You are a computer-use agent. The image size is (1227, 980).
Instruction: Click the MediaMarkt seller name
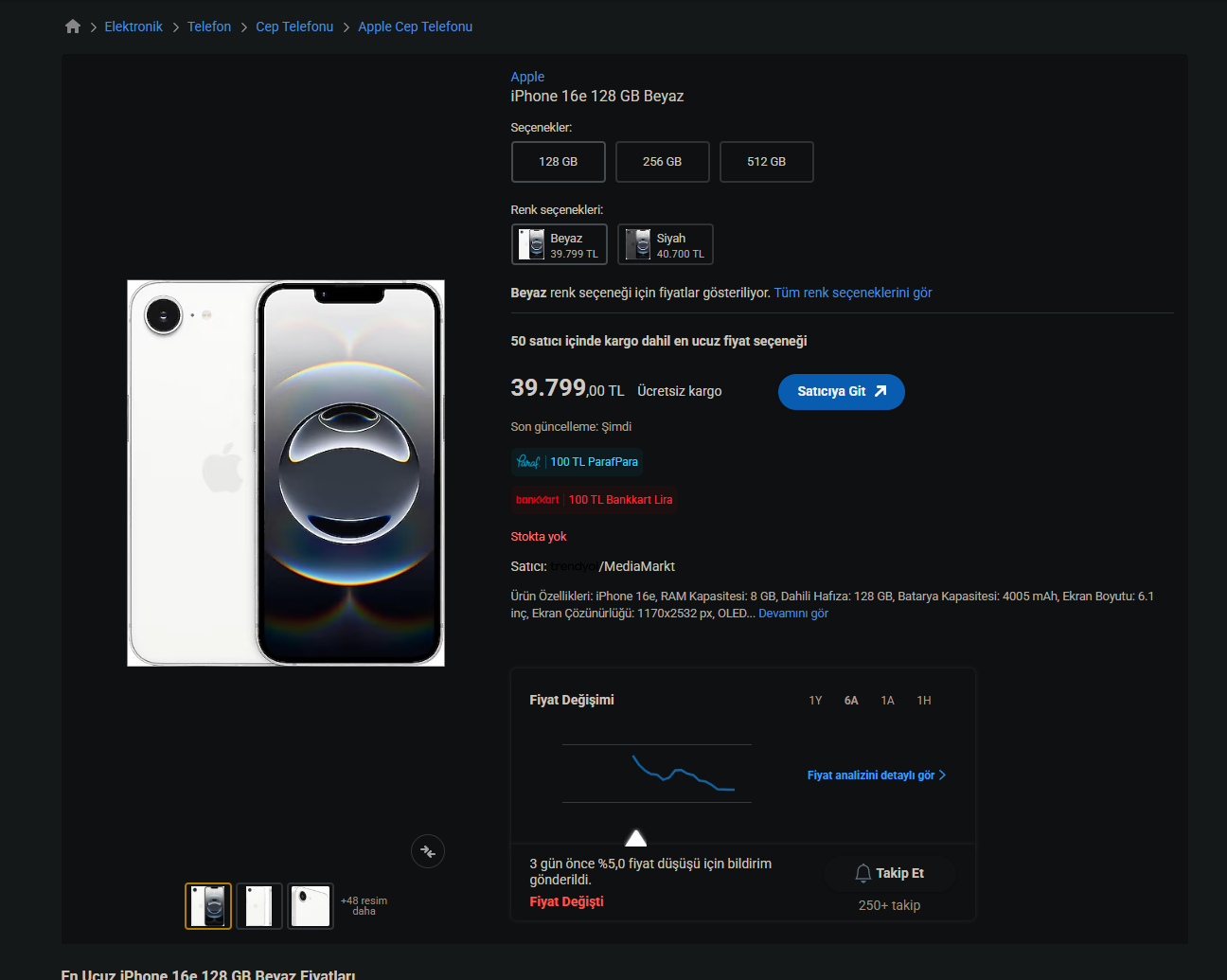click(639, 566)
